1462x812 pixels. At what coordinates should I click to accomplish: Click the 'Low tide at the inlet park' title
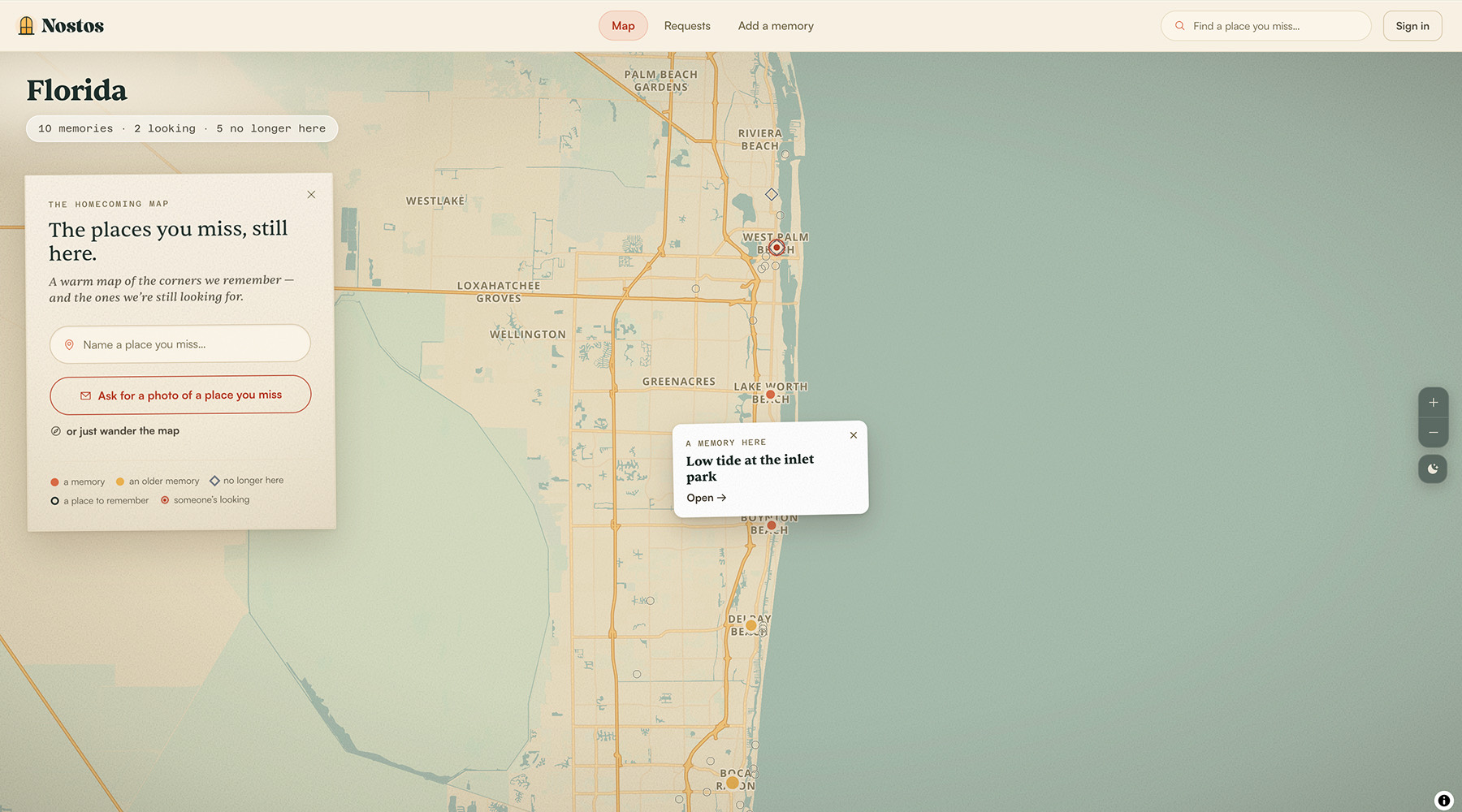(750, 468)
